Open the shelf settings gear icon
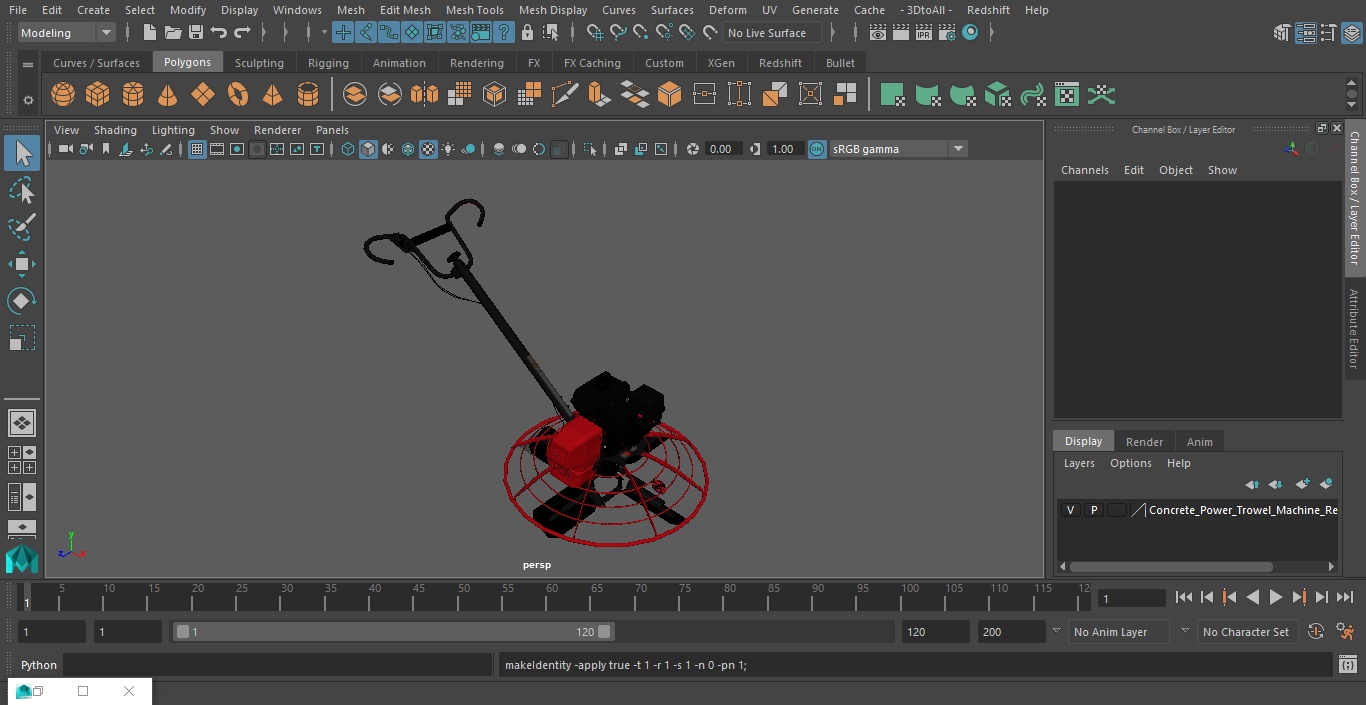Viewport: 1366px width, 705px height. click(x=28, y=100)
